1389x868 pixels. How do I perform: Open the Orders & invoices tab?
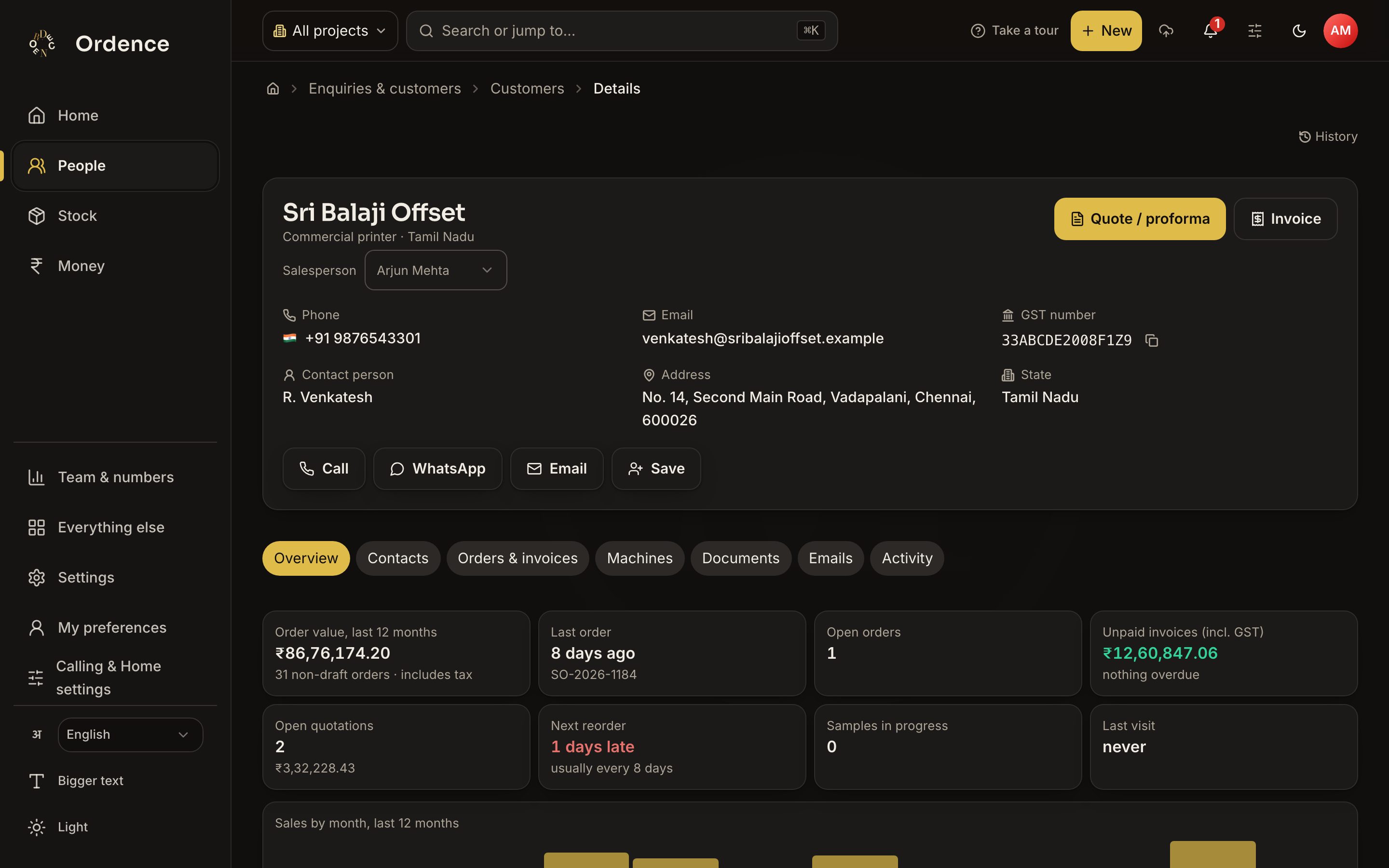(x=517, y=558)
